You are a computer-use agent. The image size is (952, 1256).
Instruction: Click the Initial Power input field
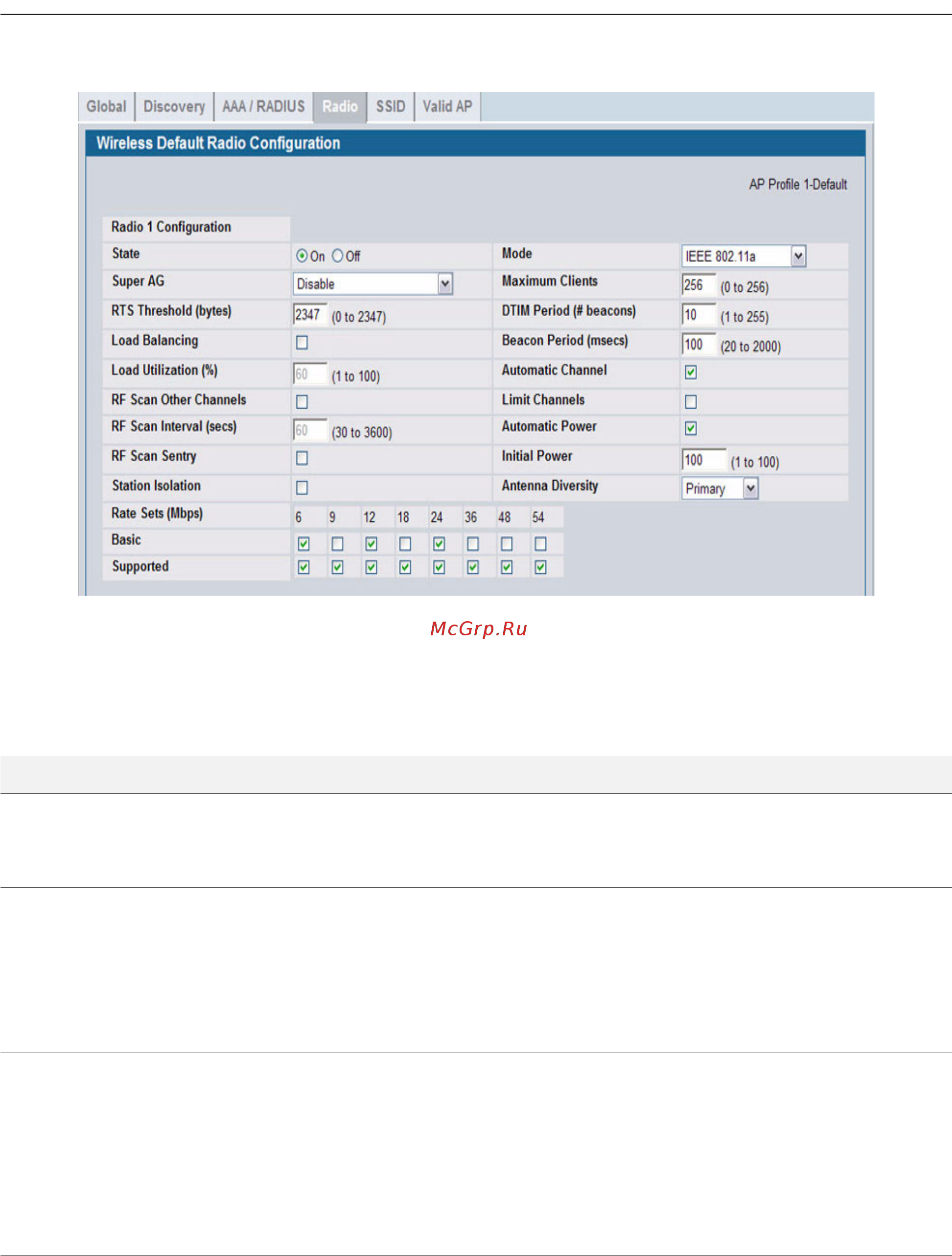click(x=703, y=459)
